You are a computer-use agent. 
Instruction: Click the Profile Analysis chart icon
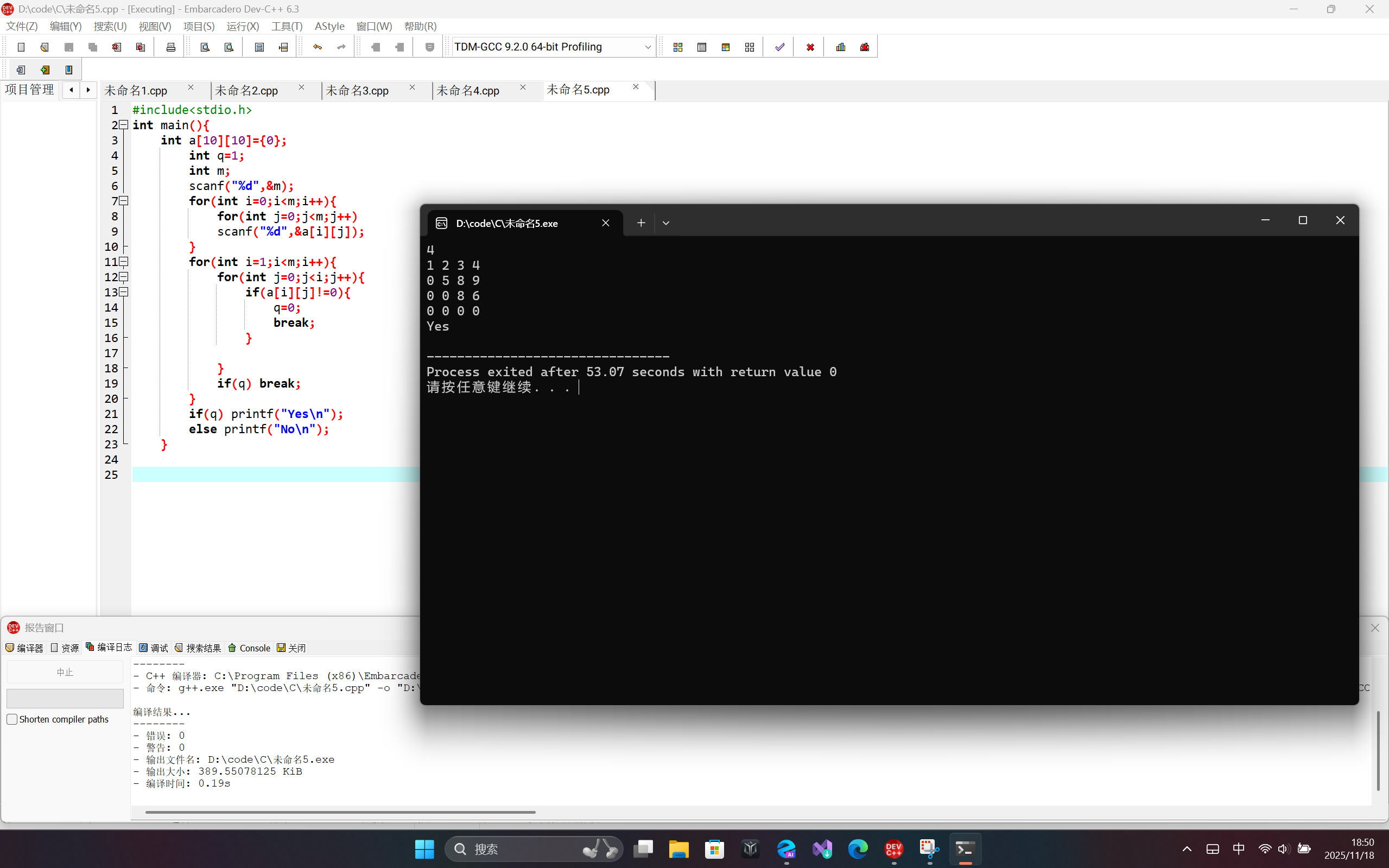(x=841, y=47)
